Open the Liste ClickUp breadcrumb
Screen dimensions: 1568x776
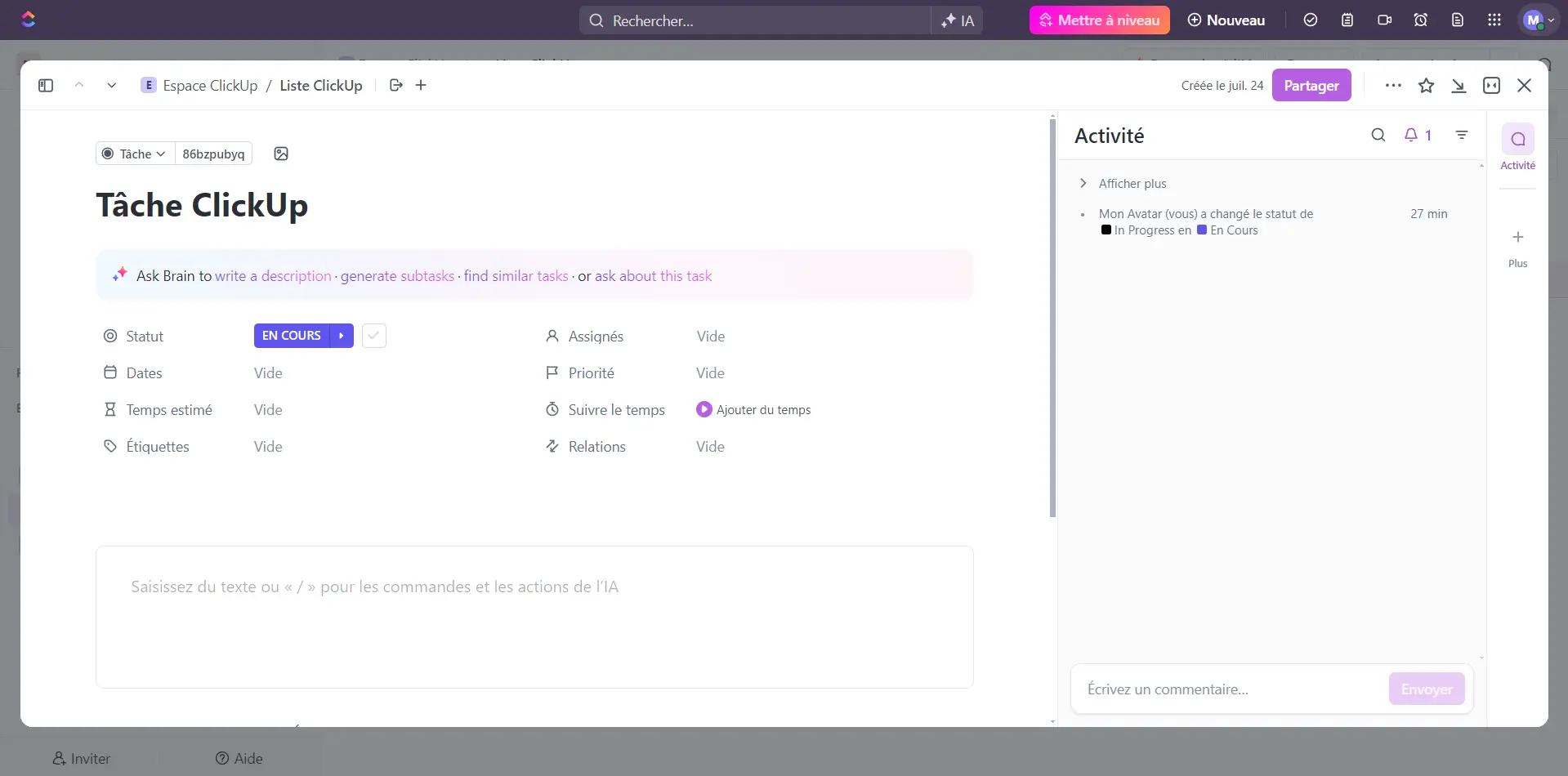pos(321,86)
